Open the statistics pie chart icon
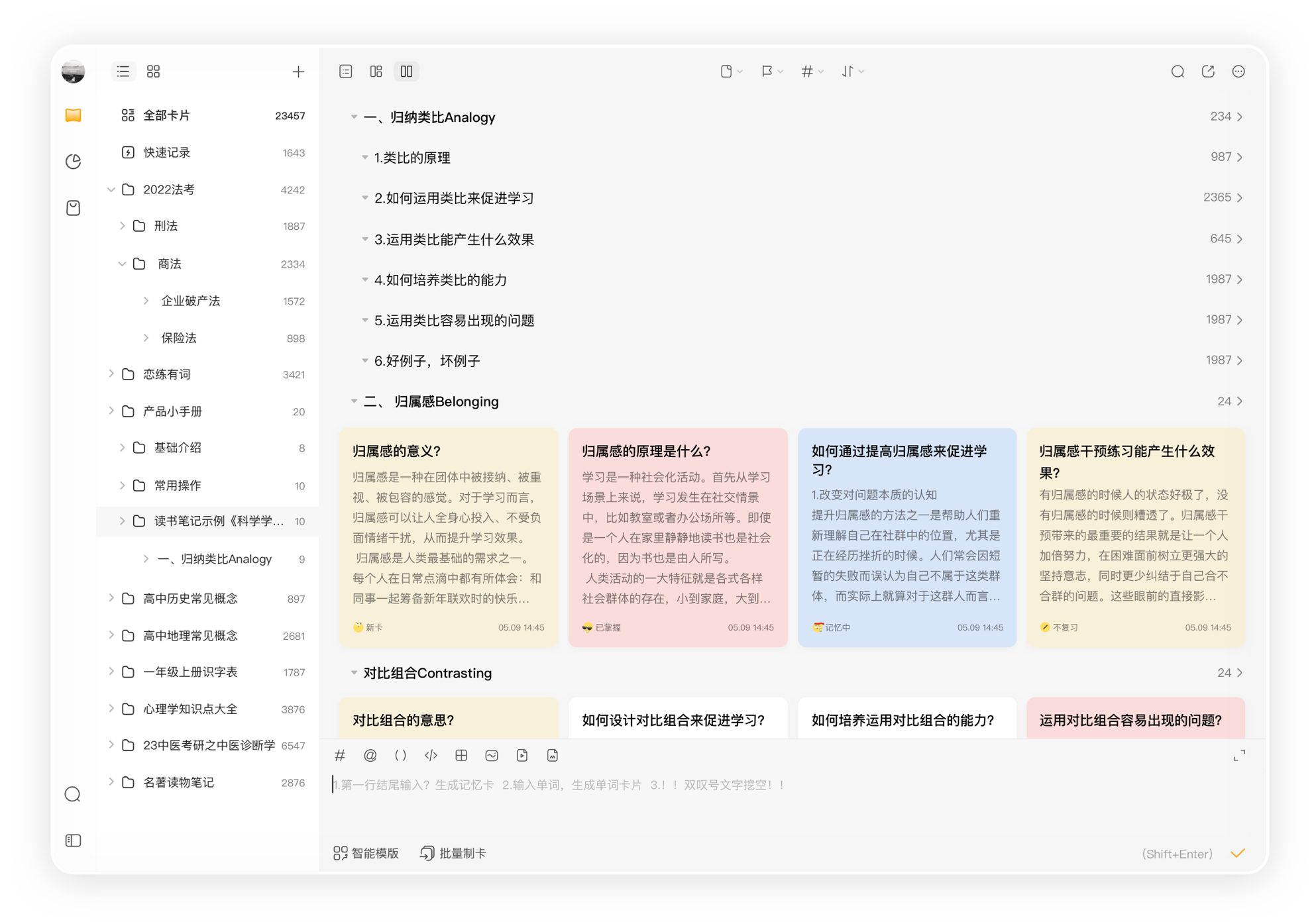Screen dimensions: 1316x922 pos(74,162)
